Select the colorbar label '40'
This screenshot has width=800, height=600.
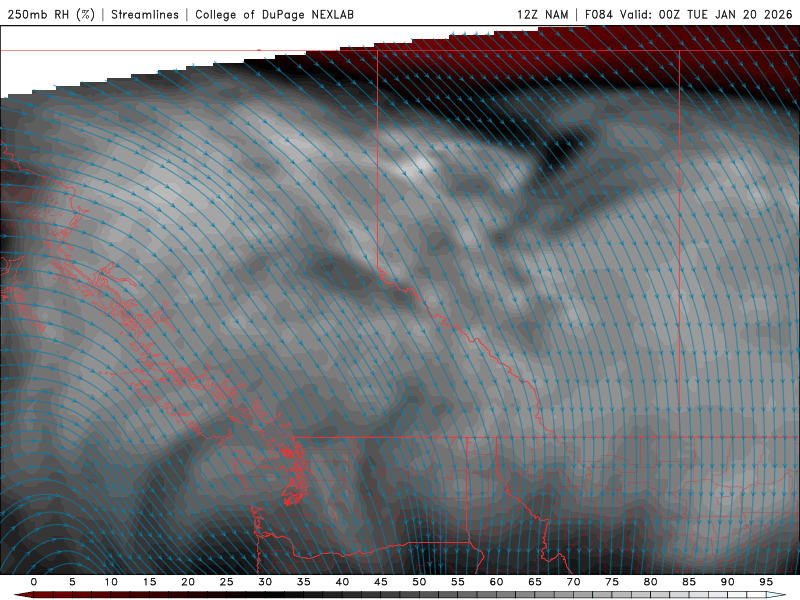(x=342, y=582)
